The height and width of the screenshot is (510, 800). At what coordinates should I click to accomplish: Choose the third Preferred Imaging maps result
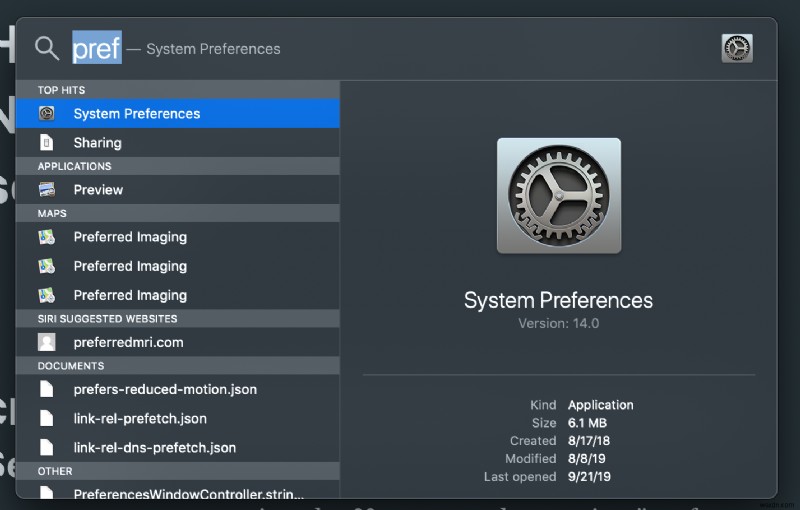click(130, 295)
